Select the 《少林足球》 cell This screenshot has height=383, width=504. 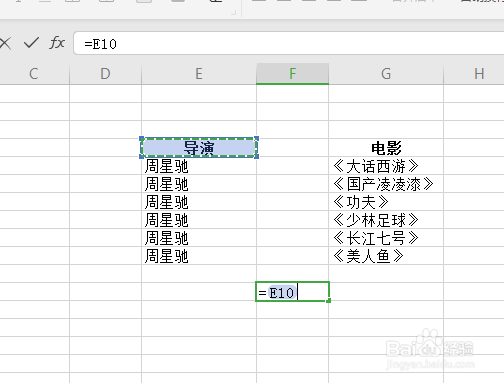tap(386, 220)
